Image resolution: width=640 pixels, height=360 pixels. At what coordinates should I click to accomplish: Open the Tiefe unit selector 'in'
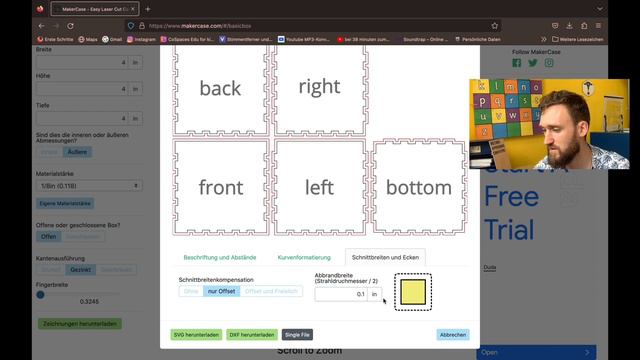(136, 118)
